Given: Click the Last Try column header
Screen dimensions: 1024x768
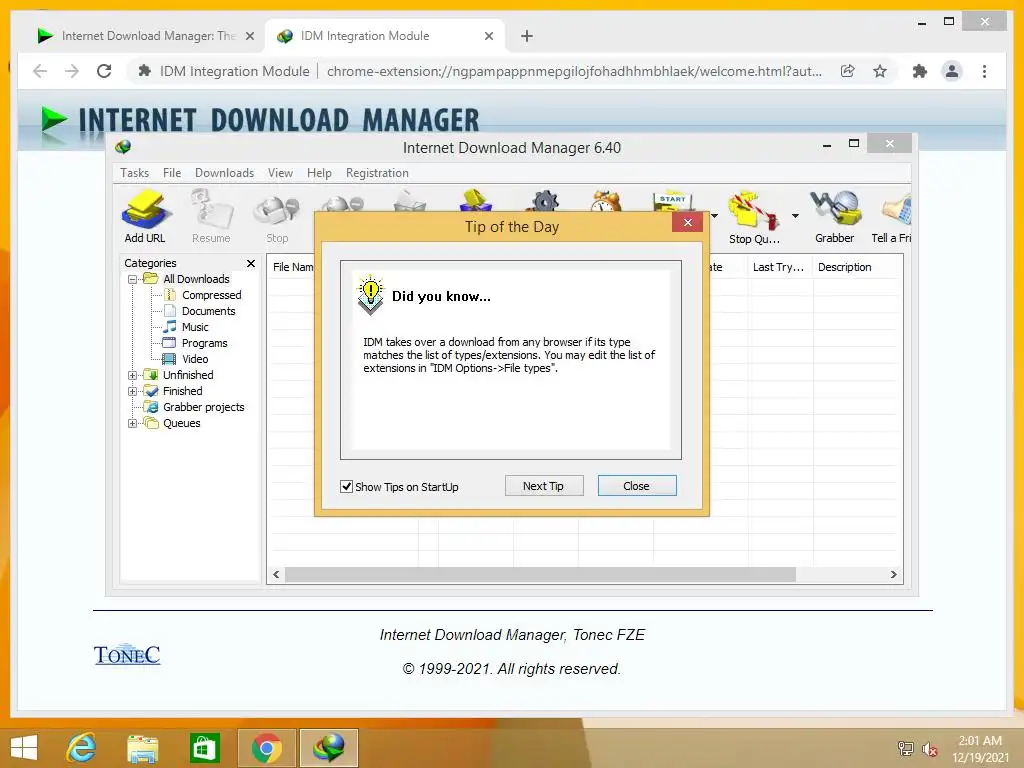Looking at the screenshot, I should tap(779, 267).
